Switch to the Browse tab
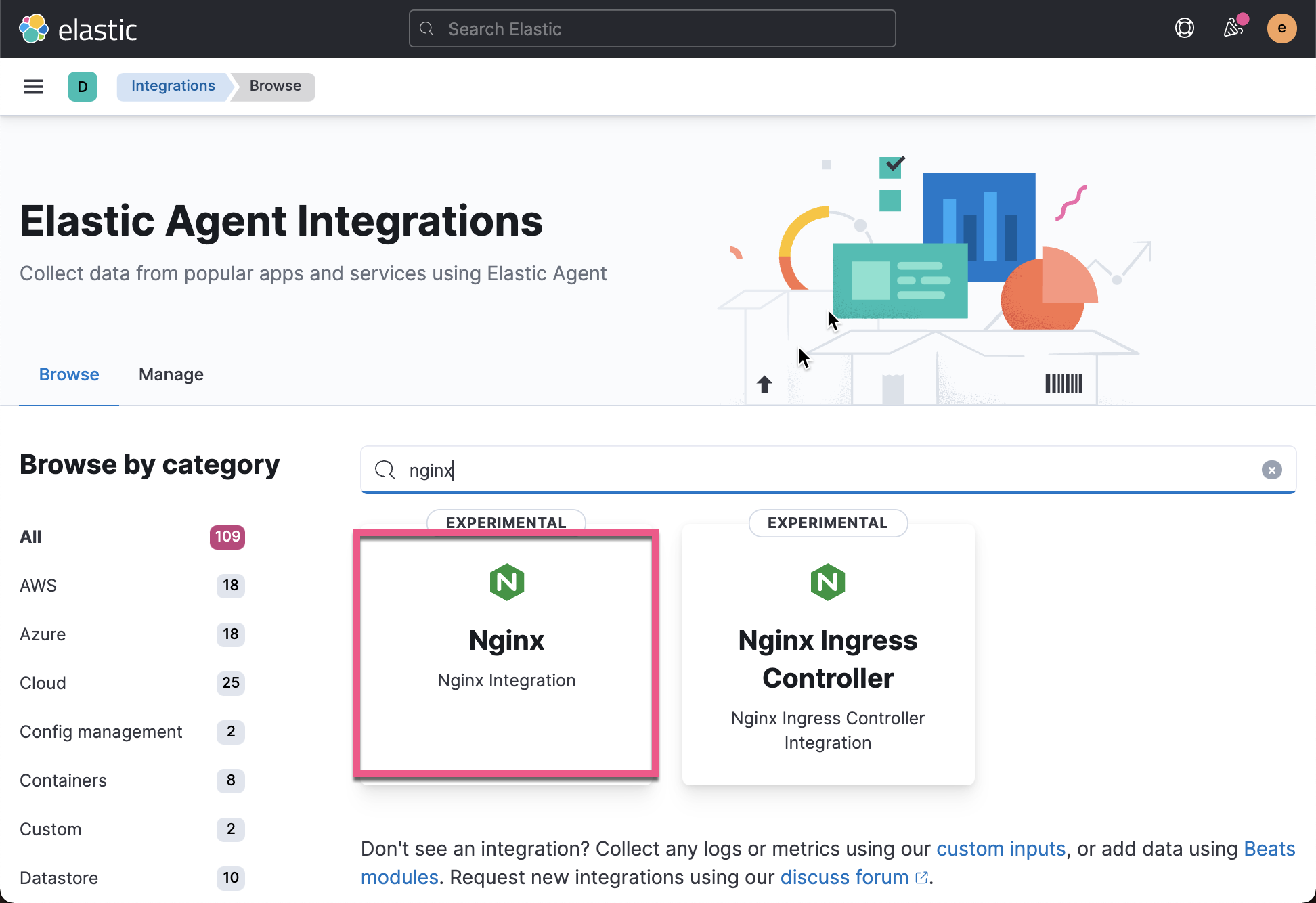The image size is (1316, 903). pos(69,375)
